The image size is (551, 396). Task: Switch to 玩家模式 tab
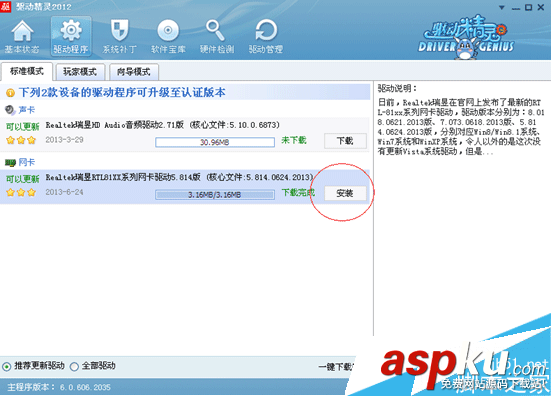80,72
